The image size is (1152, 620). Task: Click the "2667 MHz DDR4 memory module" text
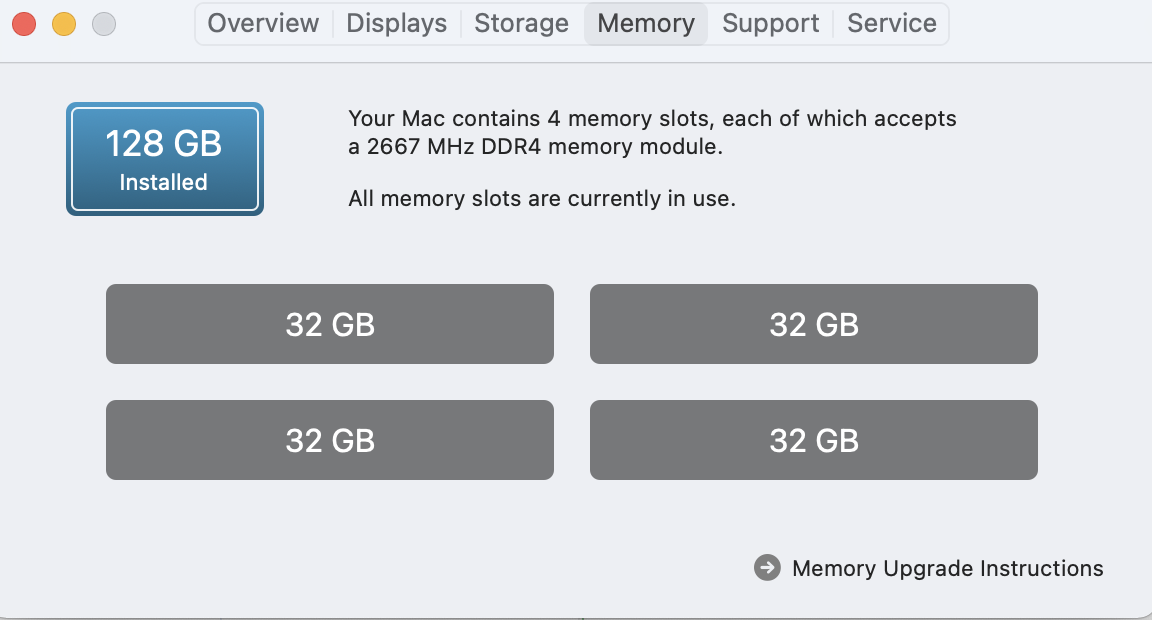(x=544, y=147)
